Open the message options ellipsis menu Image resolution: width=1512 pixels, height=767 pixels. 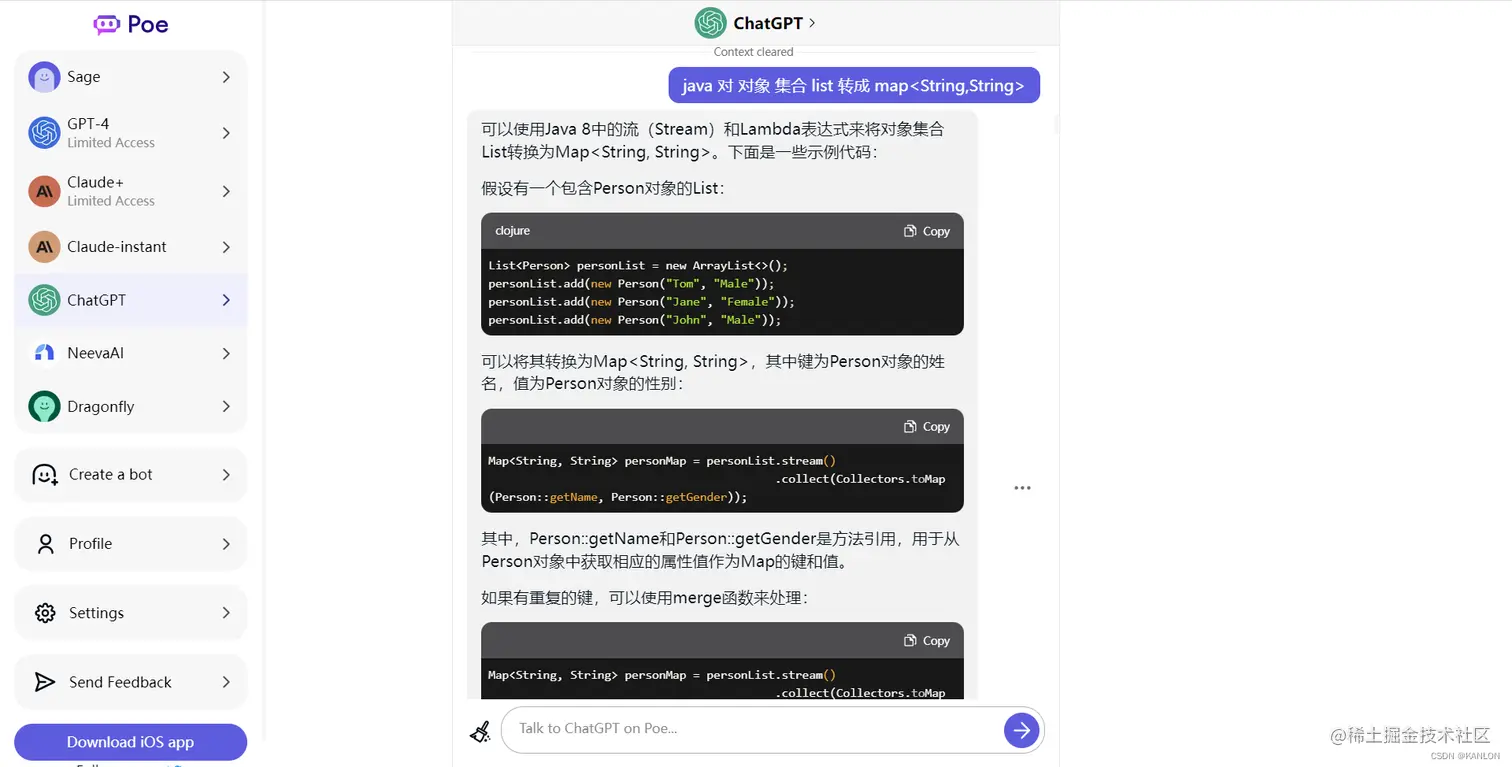pos(1022,487)
